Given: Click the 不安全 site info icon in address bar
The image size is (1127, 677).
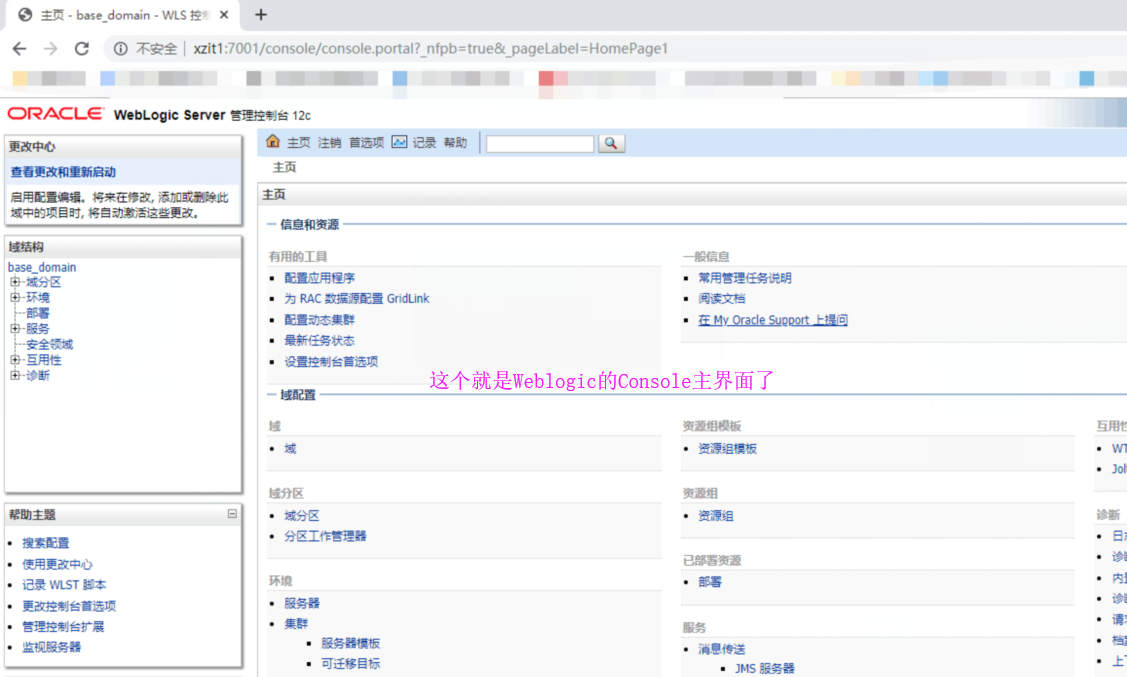Looking at the screenshot, I should [120, 47].
